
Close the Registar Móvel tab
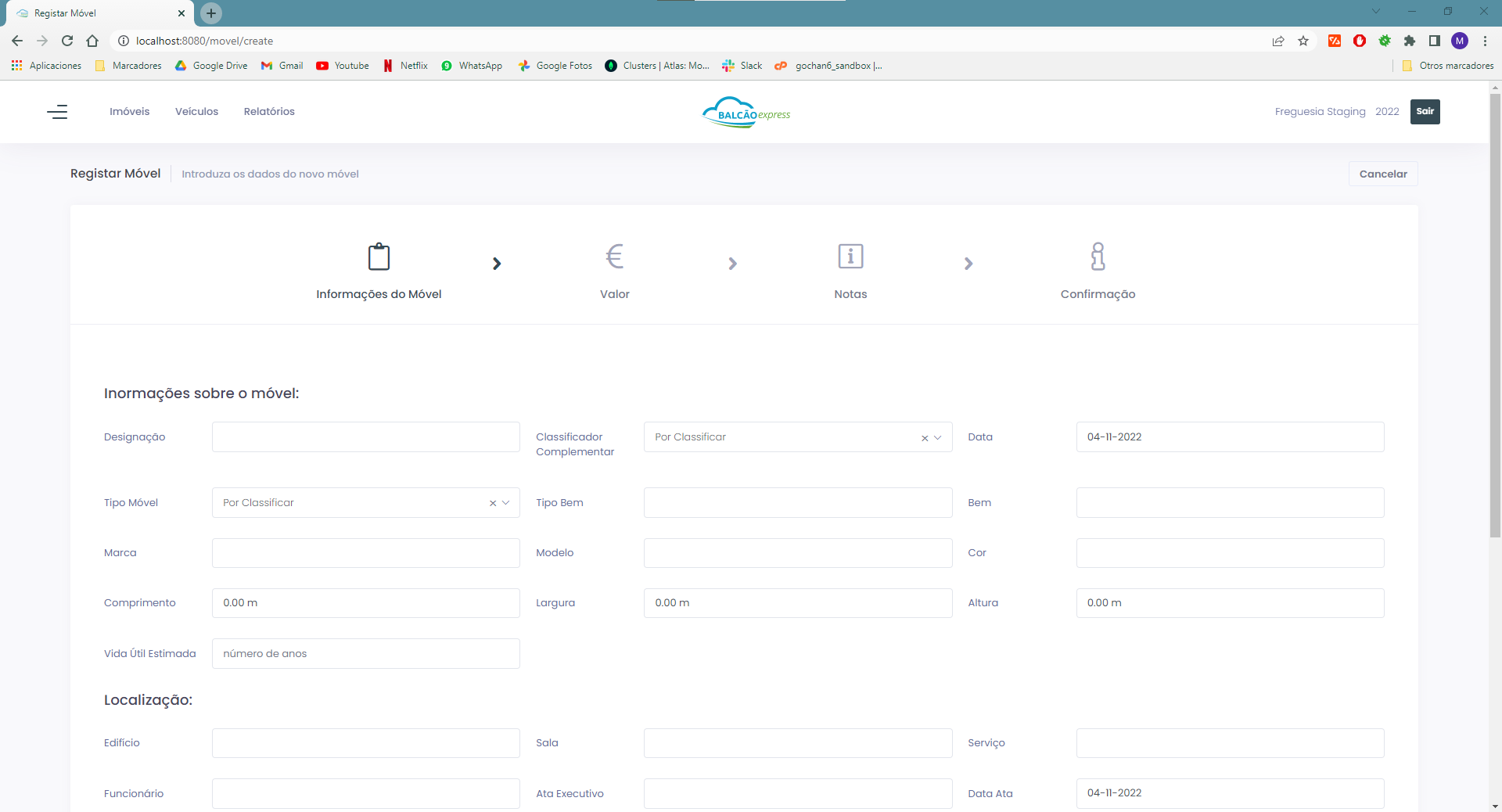(181, 13)
